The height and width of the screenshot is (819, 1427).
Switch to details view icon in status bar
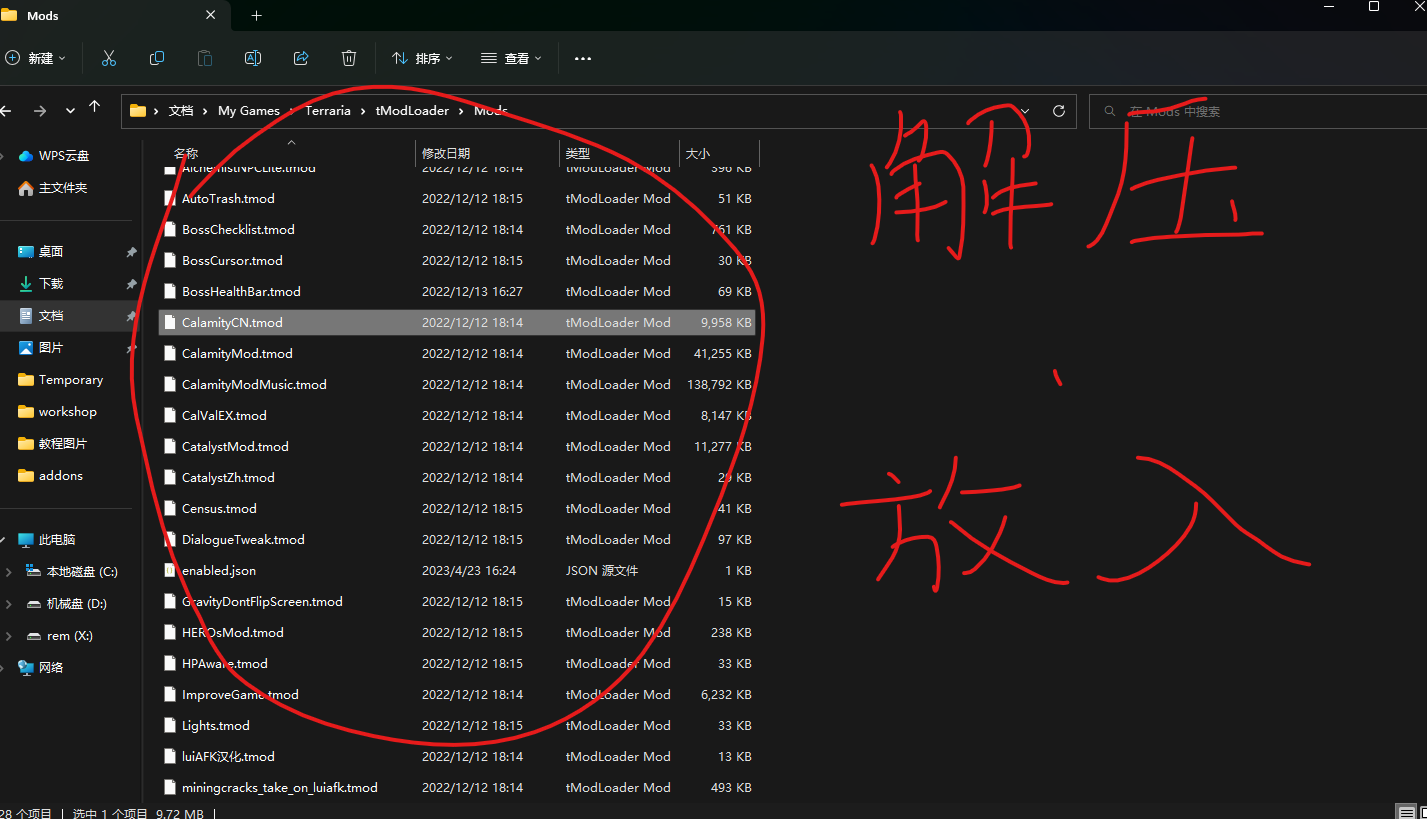coord(1406,812)
